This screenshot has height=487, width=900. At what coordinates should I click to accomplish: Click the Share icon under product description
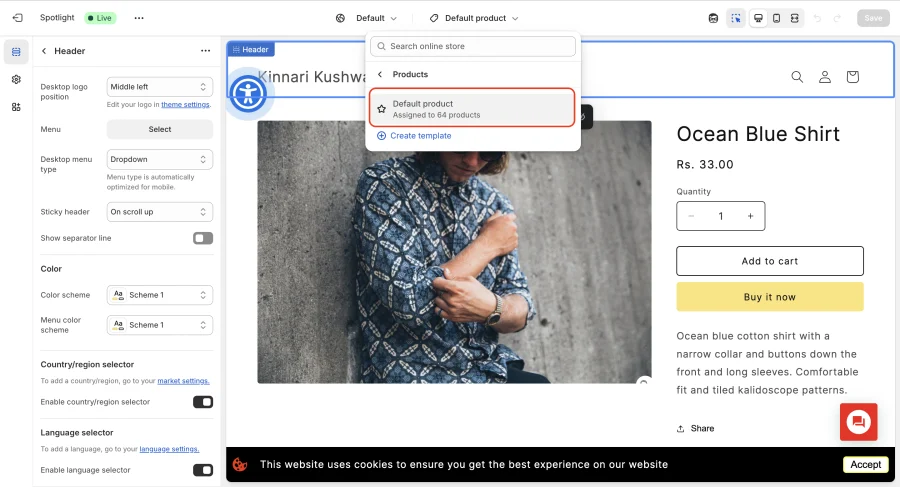click(681, 428)
